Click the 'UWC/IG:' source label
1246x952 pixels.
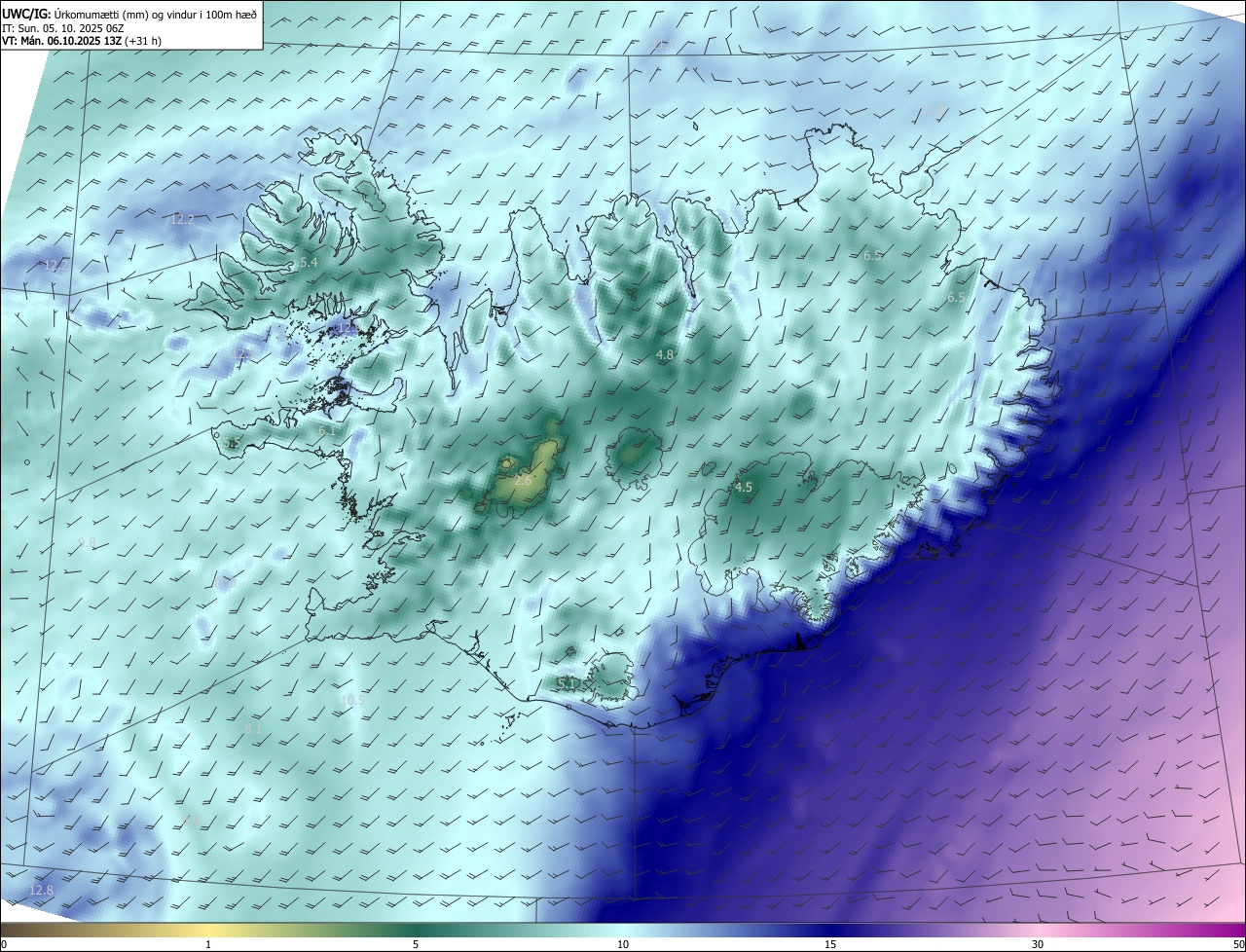pyautogui.click(x=26, y=13)
